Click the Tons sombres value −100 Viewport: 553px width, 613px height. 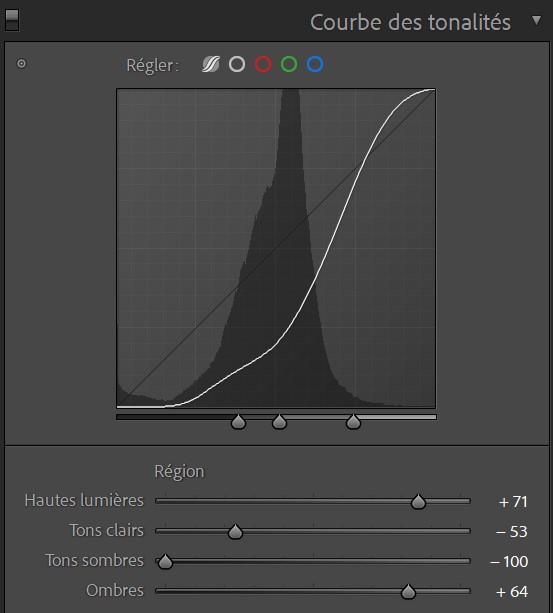point(509,562)
